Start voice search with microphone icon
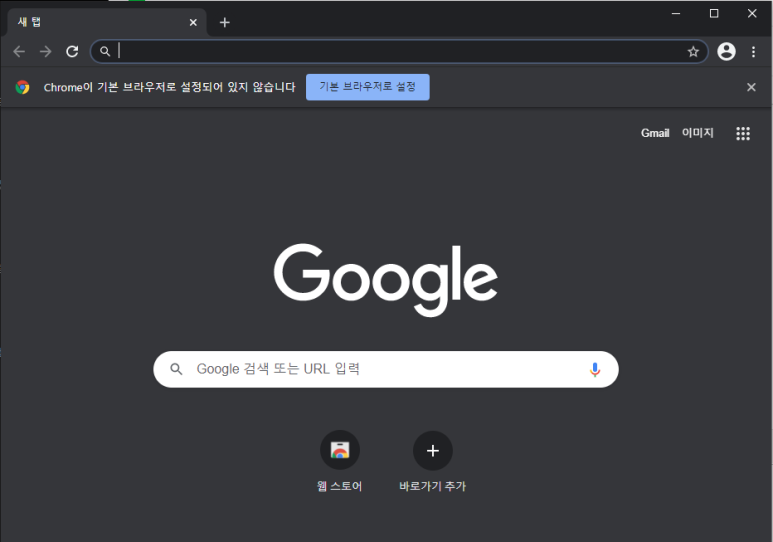Image resolution: width=773 pixels, height=542 pixels. [x=595, y=369]
